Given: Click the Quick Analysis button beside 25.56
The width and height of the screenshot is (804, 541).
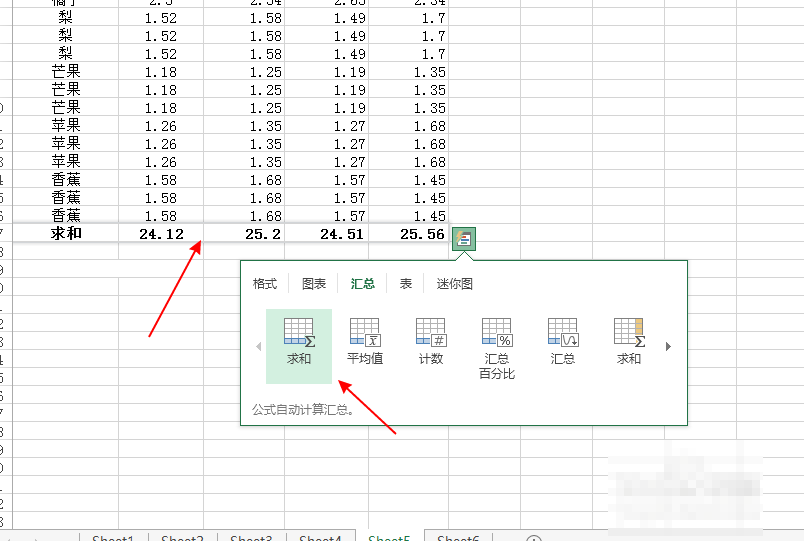Looking at the screenshot, I should point(464,238).
